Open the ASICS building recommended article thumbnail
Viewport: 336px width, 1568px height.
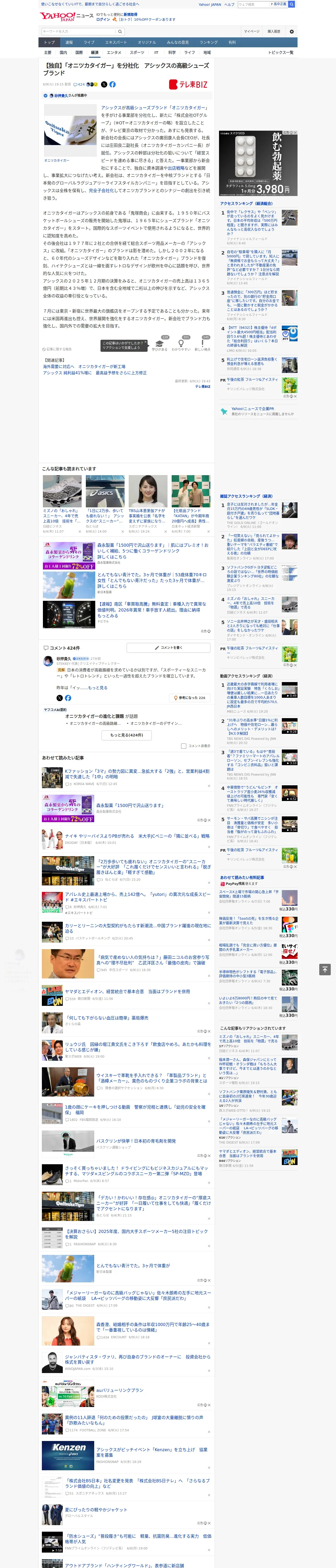click(x=105, y=491)
